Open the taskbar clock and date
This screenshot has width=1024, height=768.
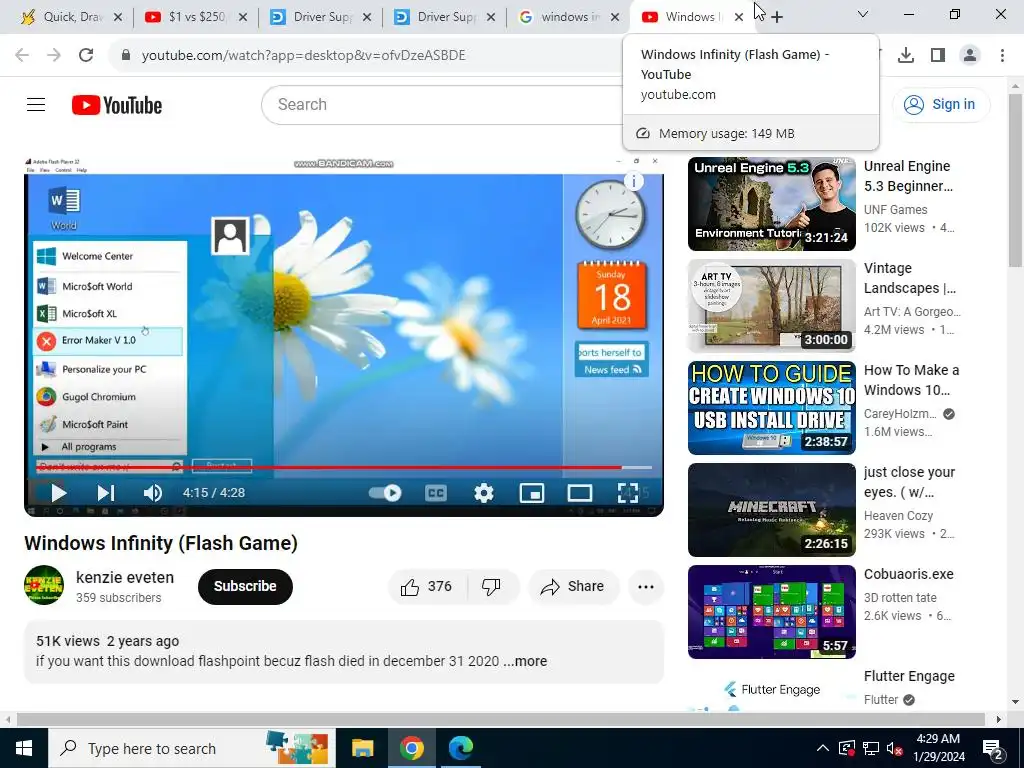point(938,748)
